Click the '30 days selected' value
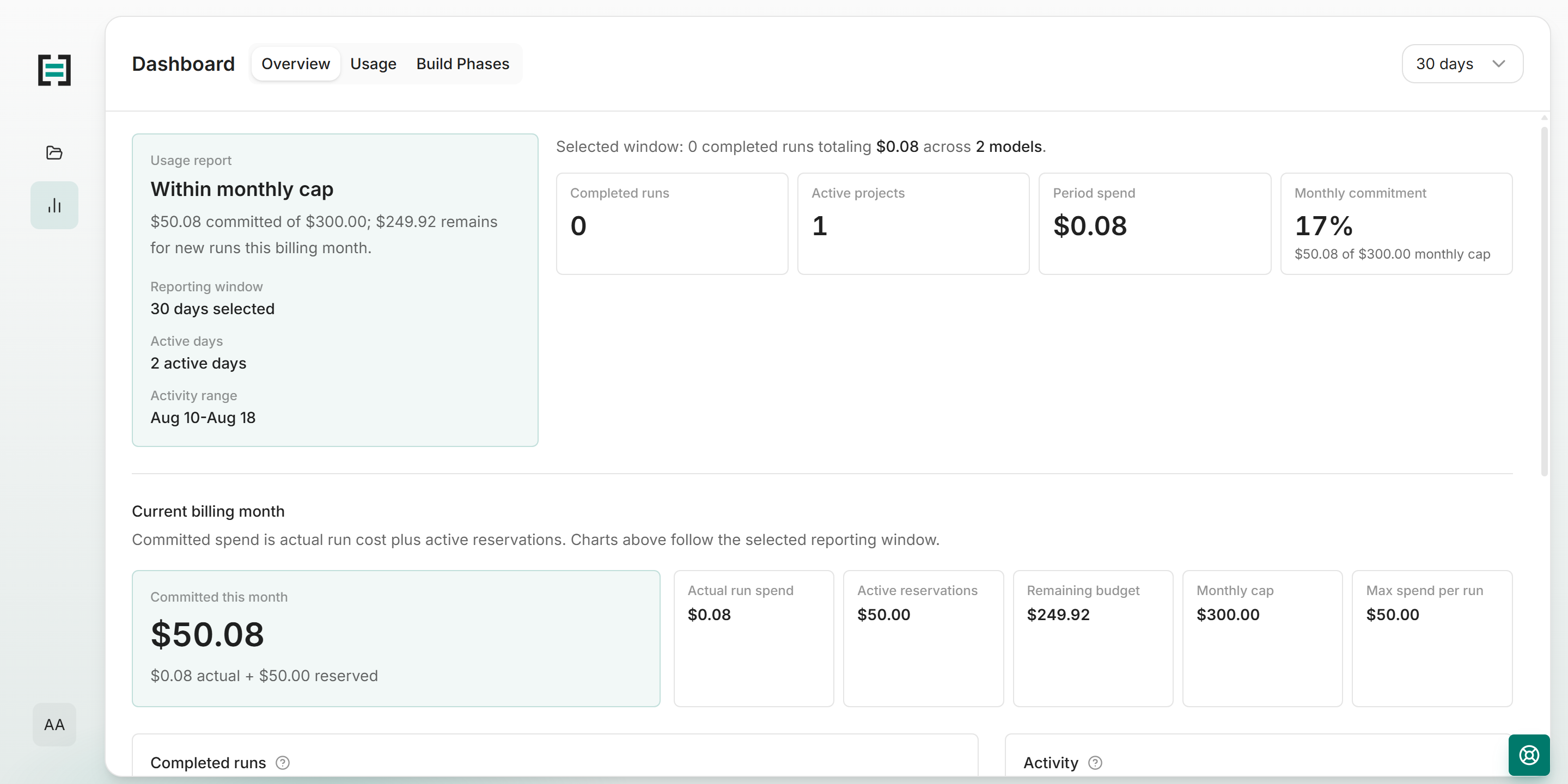Viewport: 1568px width, 784px height. point(212,309)
